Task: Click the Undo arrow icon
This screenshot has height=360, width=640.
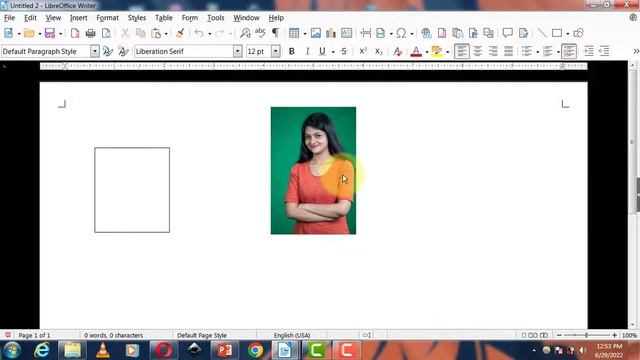Action: 199,33
